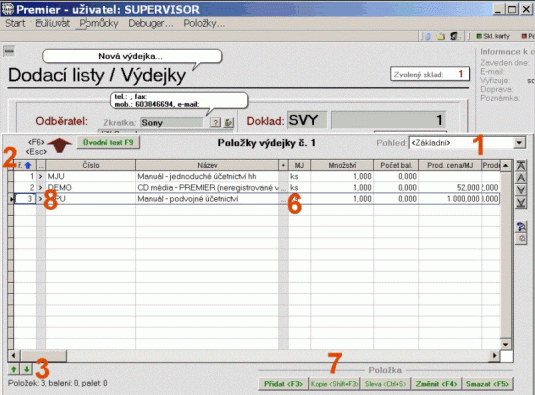Click the Nová výdejka... callout

pos(132,56)
